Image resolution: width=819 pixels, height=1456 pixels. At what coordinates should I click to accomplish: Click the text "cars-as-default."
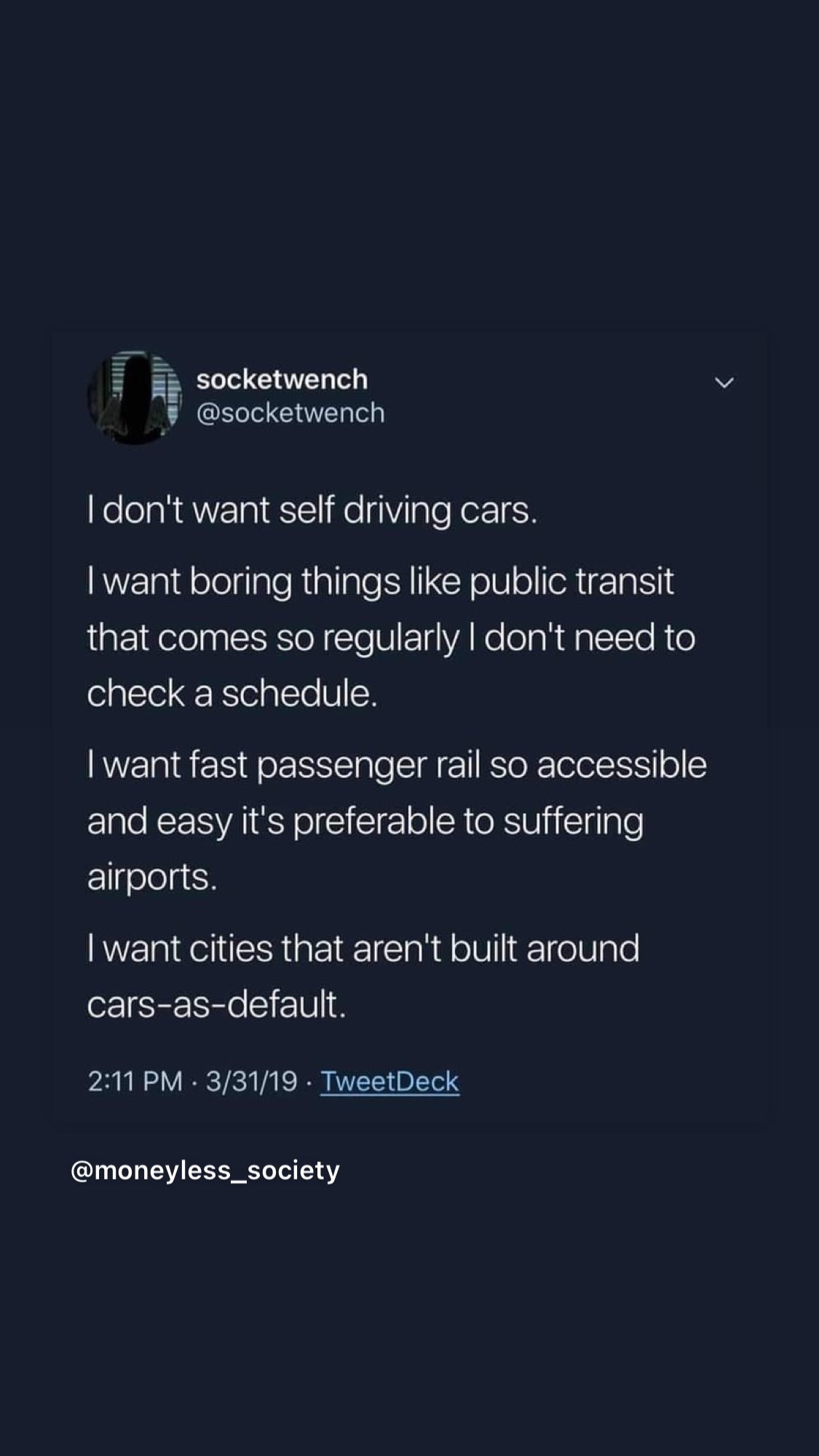216,1004
